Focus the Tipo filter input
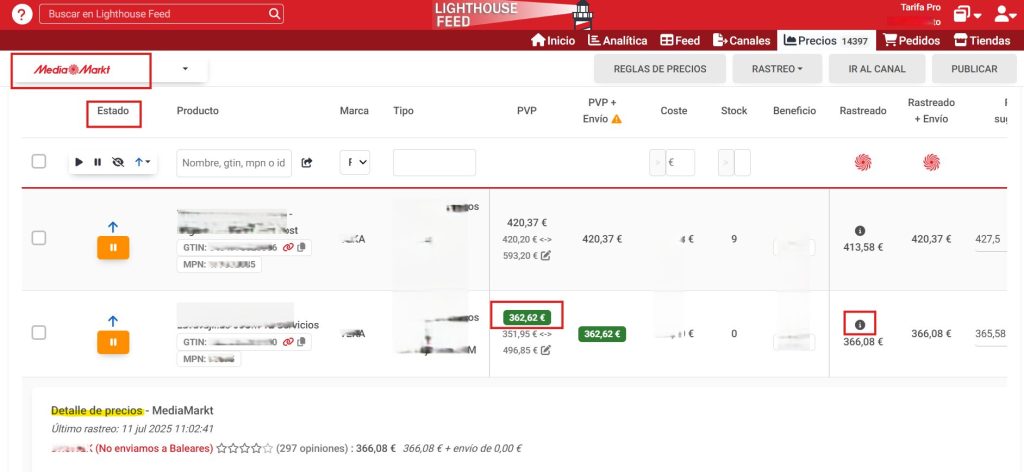 (x=434, y=163)
